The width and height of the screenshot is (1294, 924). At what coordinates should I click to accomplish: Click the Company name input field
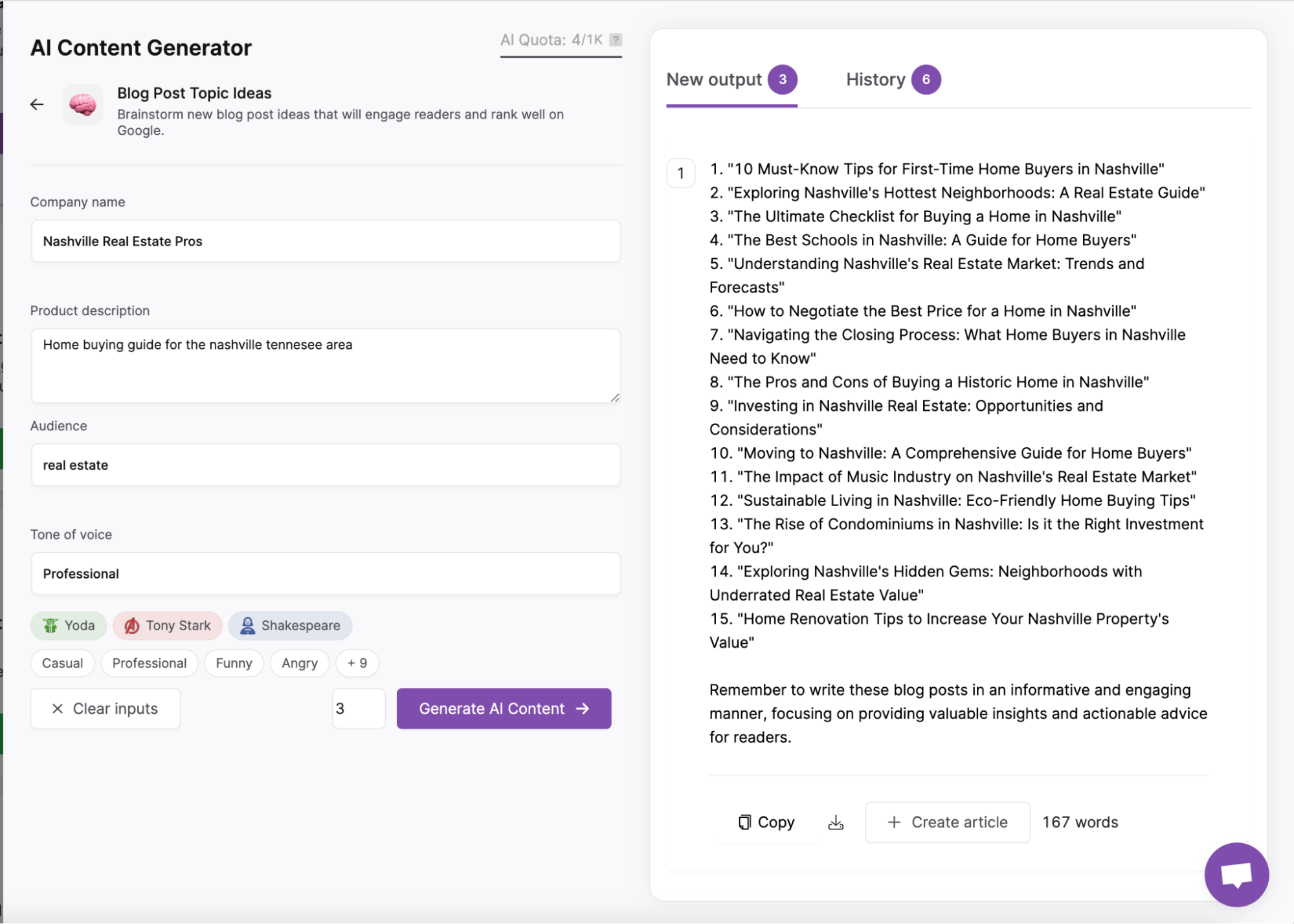pyautogui.click(x=326, y=241)
